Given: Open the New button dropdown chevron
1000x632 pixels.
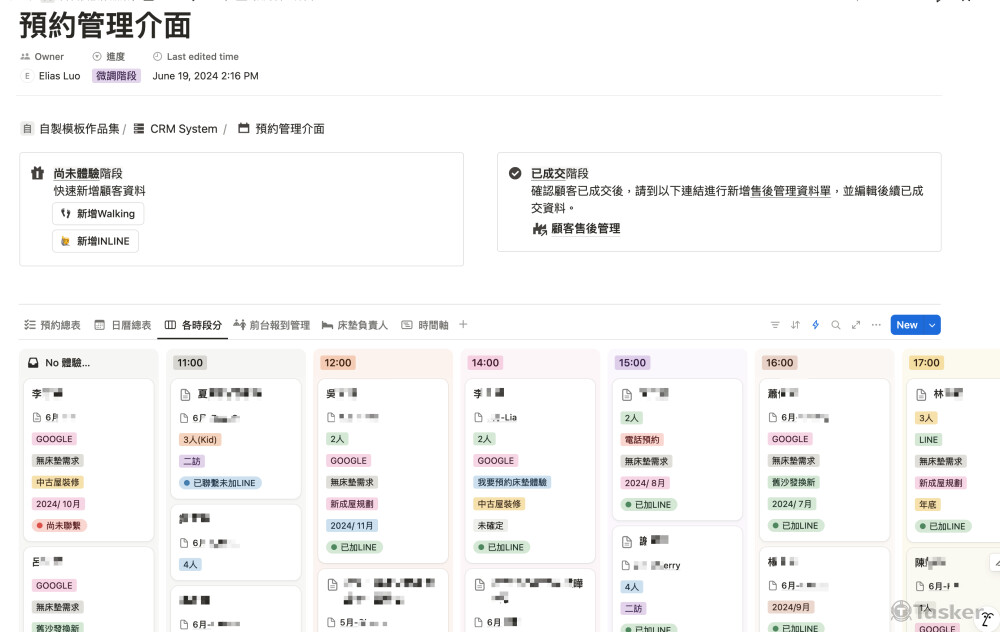Looking at the screenshot, I should click(x=931, y=324).
